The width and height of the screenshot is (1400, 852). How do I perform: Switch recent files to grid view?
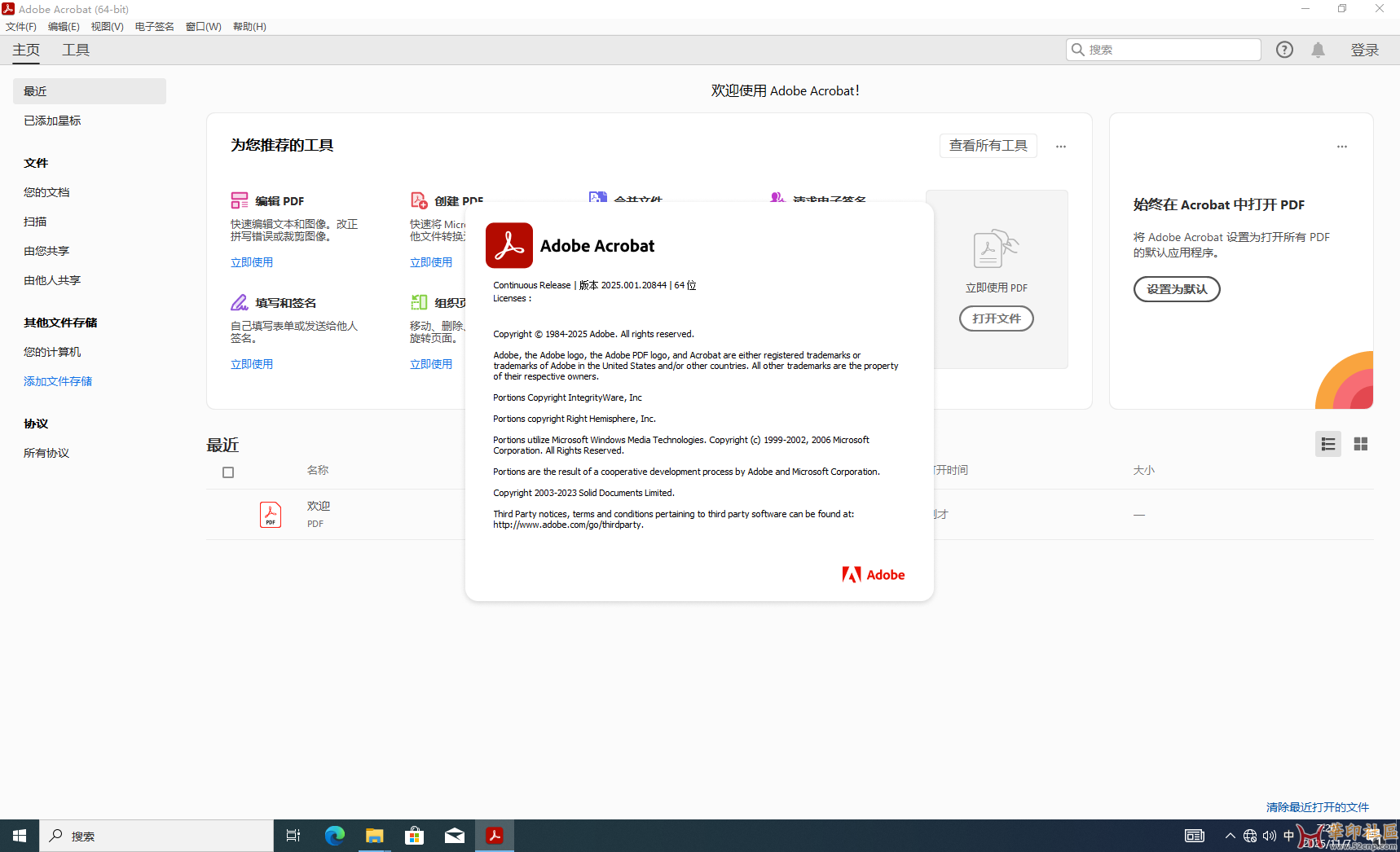pos(1360,444)
